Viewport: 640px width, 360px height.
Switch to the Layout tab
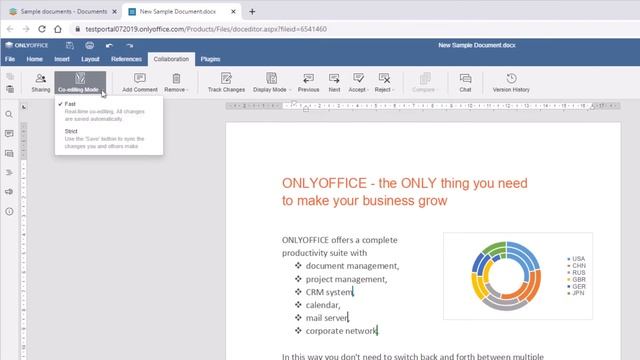tap(90, 59)
